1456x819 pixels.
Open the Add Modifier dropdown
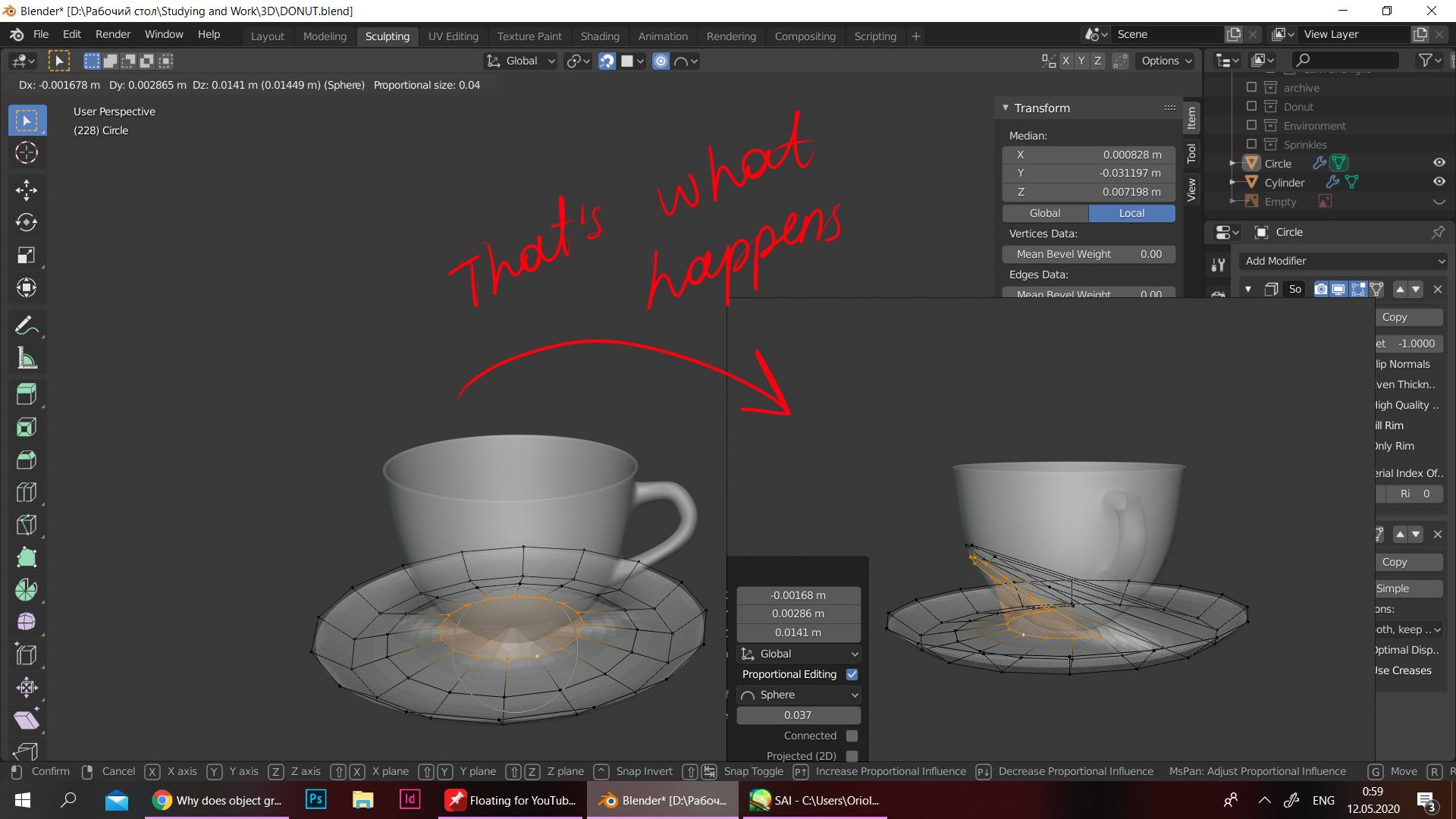point(1343,261)
